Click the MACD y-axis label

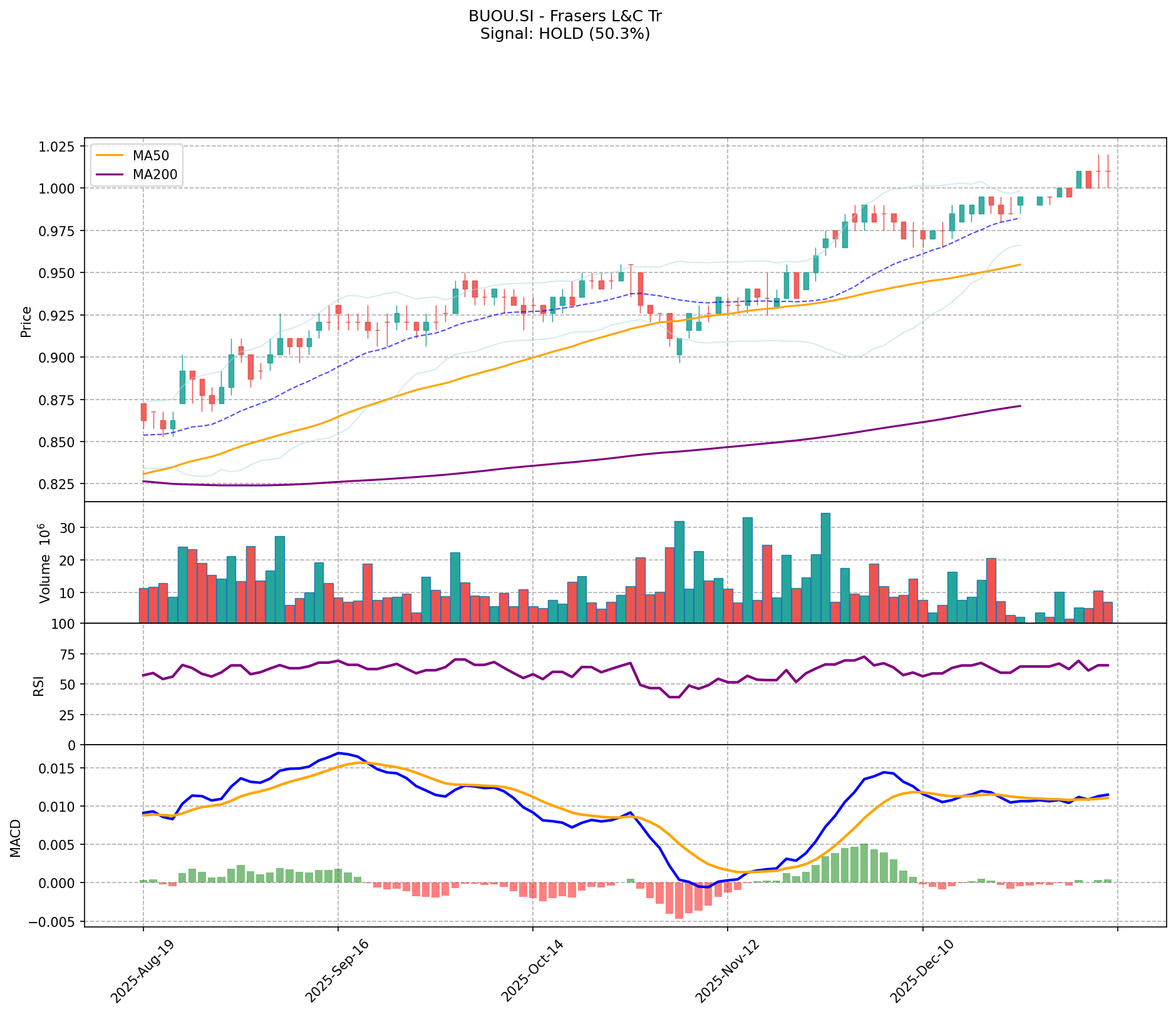coord(16,837)
